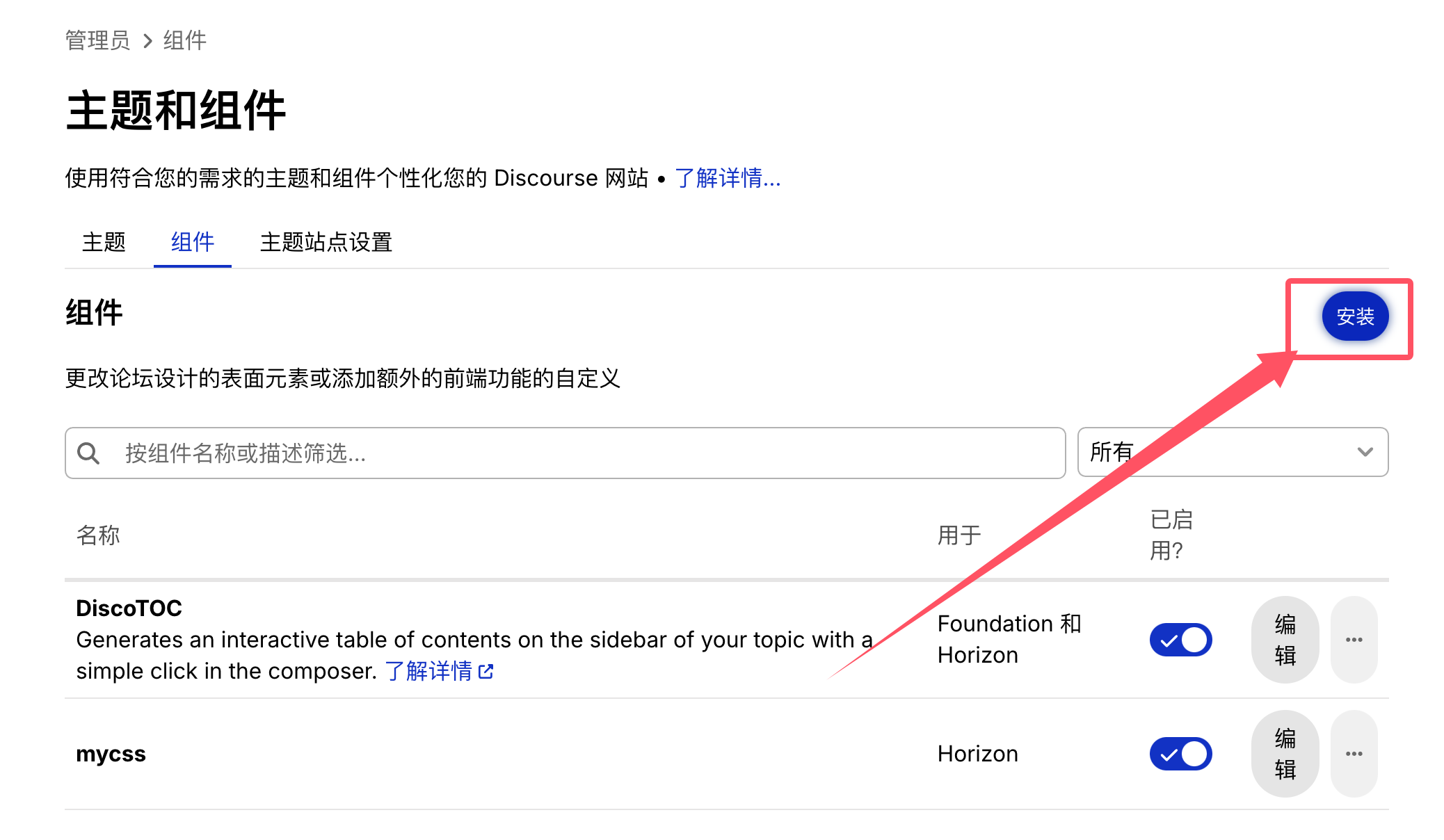
Task: Click 编辑 button for mycss
Action: coord(1285,754)
